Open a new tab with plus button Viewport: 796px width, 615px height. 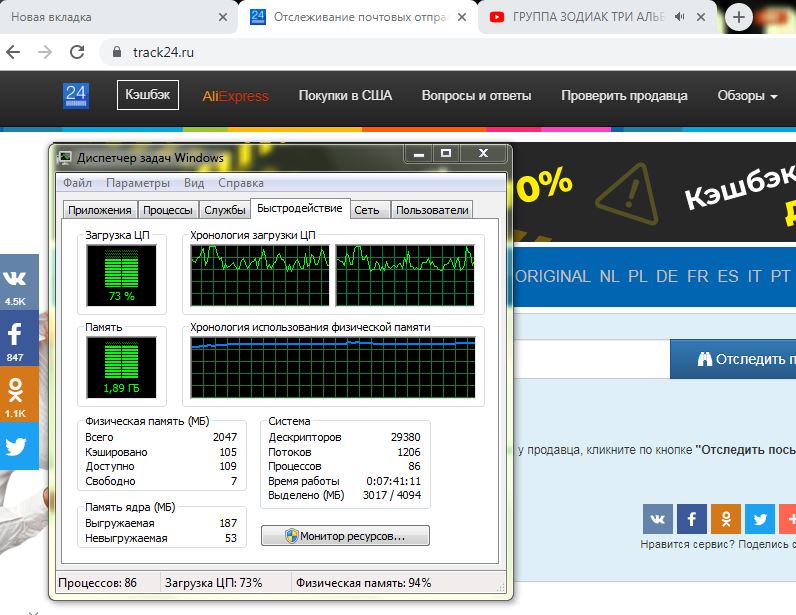(x=739, y=17)
